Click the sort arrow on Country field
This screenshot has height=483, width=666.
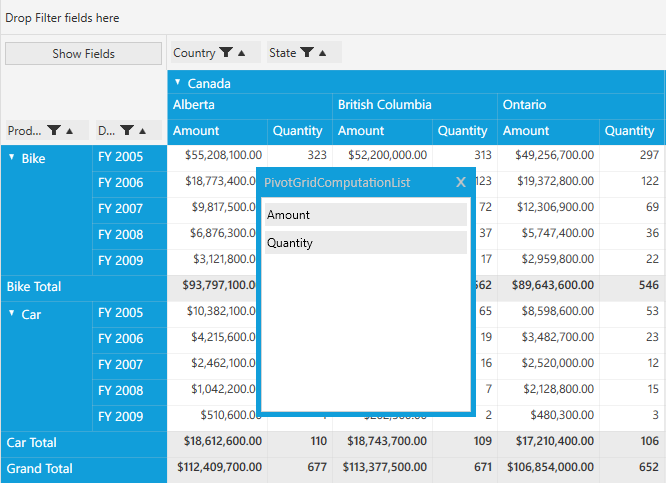242,53
